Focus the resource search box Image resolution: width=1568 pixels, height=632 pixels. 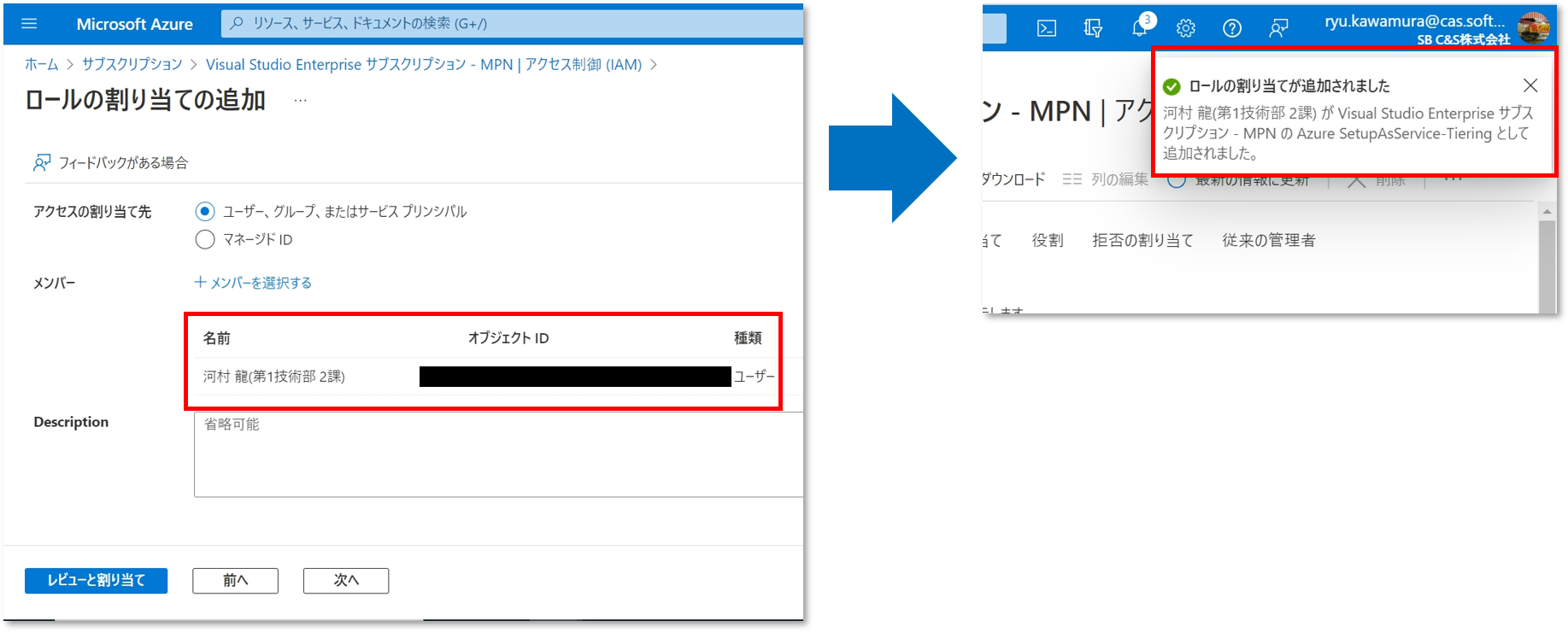[x=513, y=24]
